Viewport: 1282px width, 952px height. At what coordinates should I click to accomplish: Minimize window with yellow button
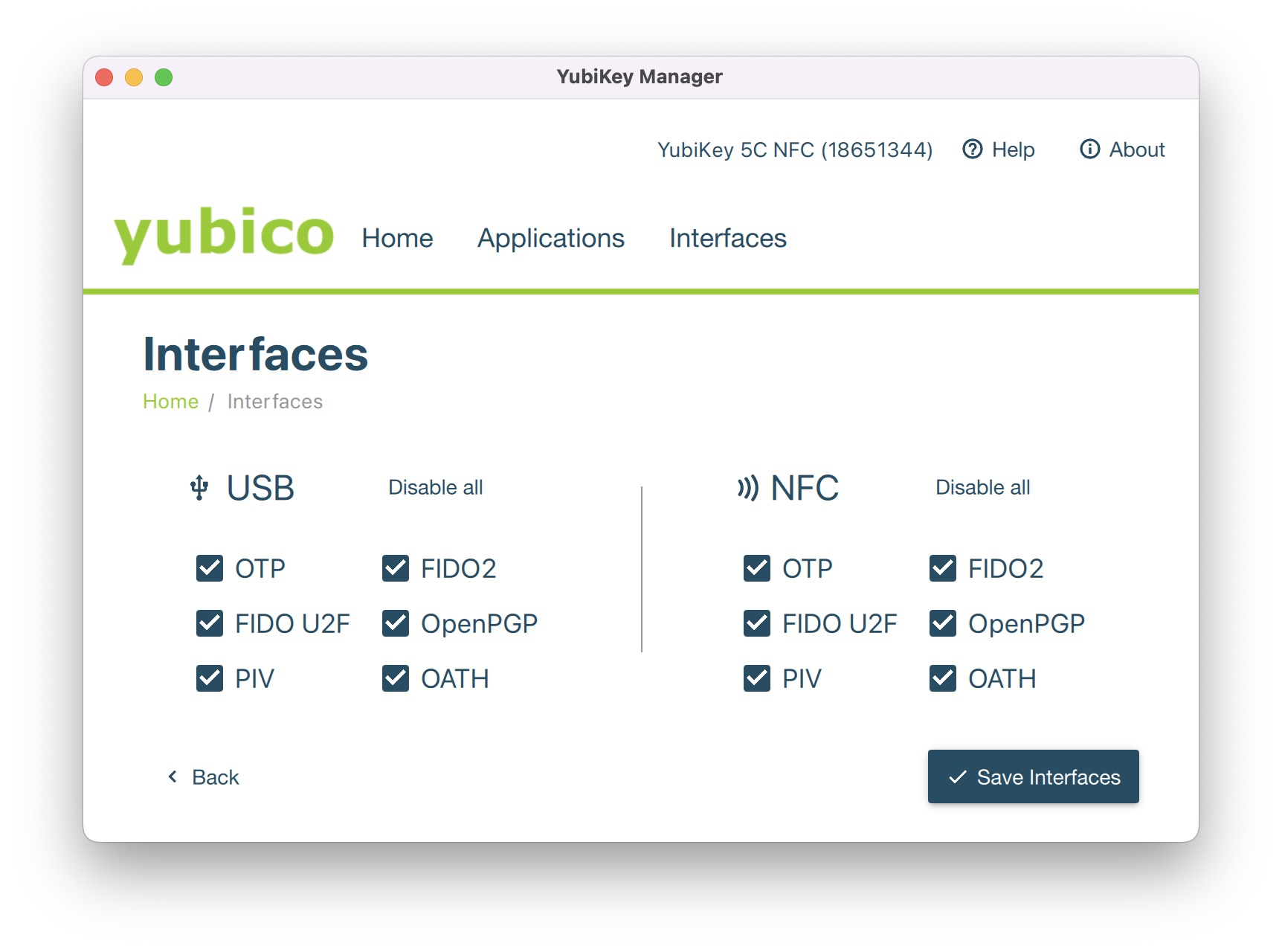point(134,77)
